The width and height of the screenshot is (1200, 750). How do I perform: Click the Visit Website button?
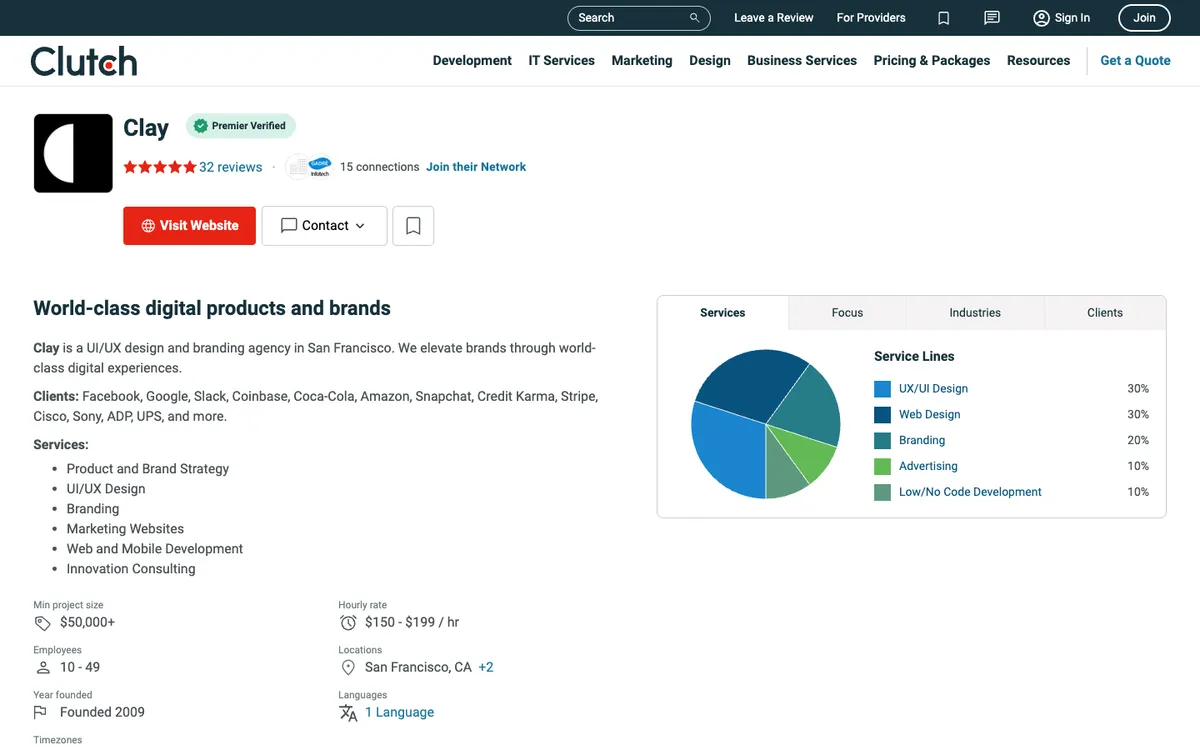pyautogui.click(x=190, y=226)
